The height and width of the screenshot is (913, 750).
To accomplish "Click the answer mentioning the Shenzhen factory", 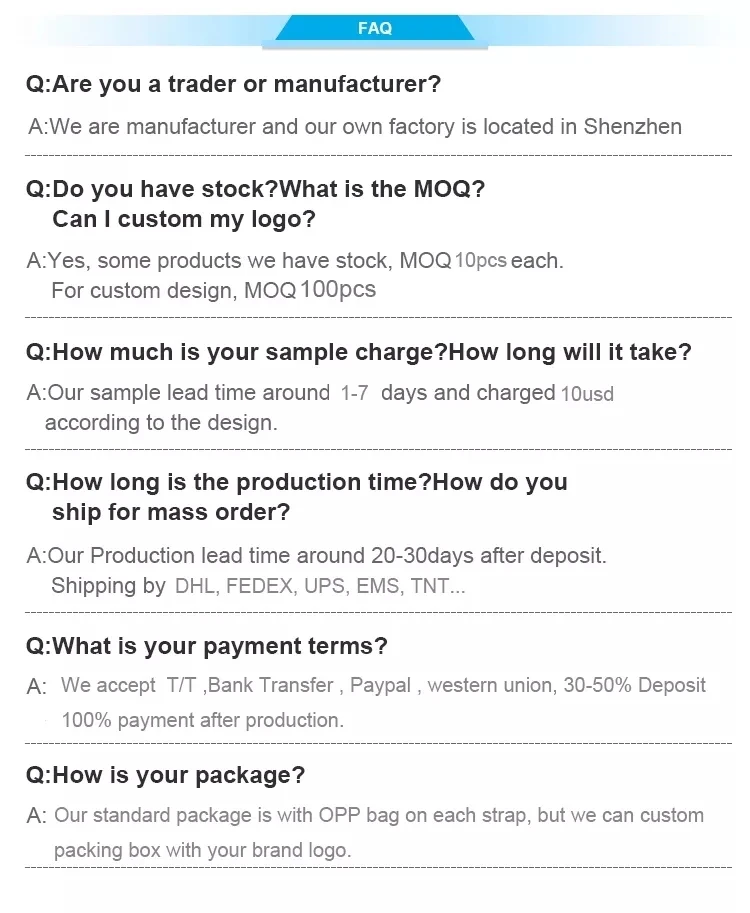I will [355, 127].
